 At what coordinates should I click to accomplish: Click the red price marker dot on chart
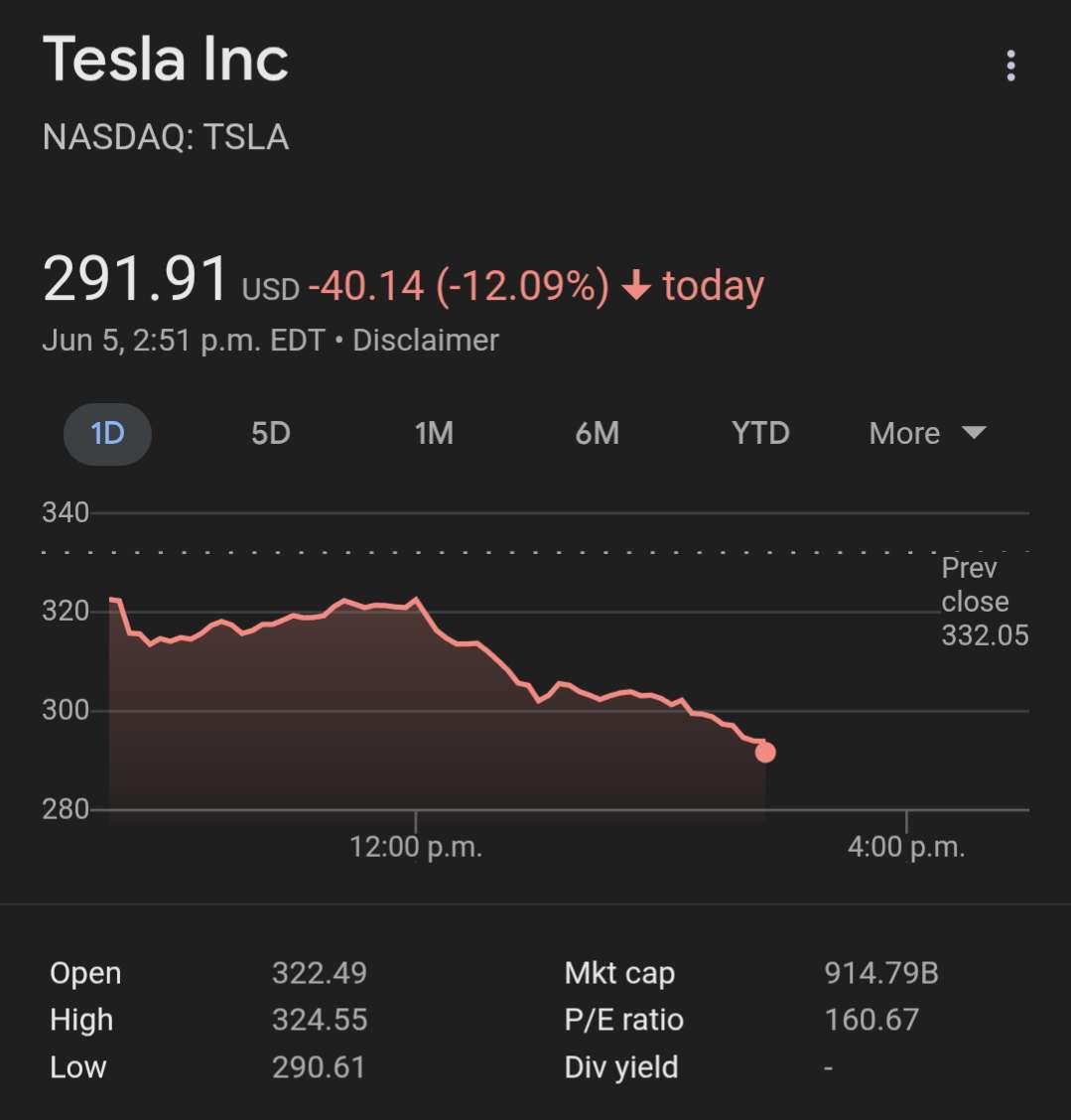[765, 753]
